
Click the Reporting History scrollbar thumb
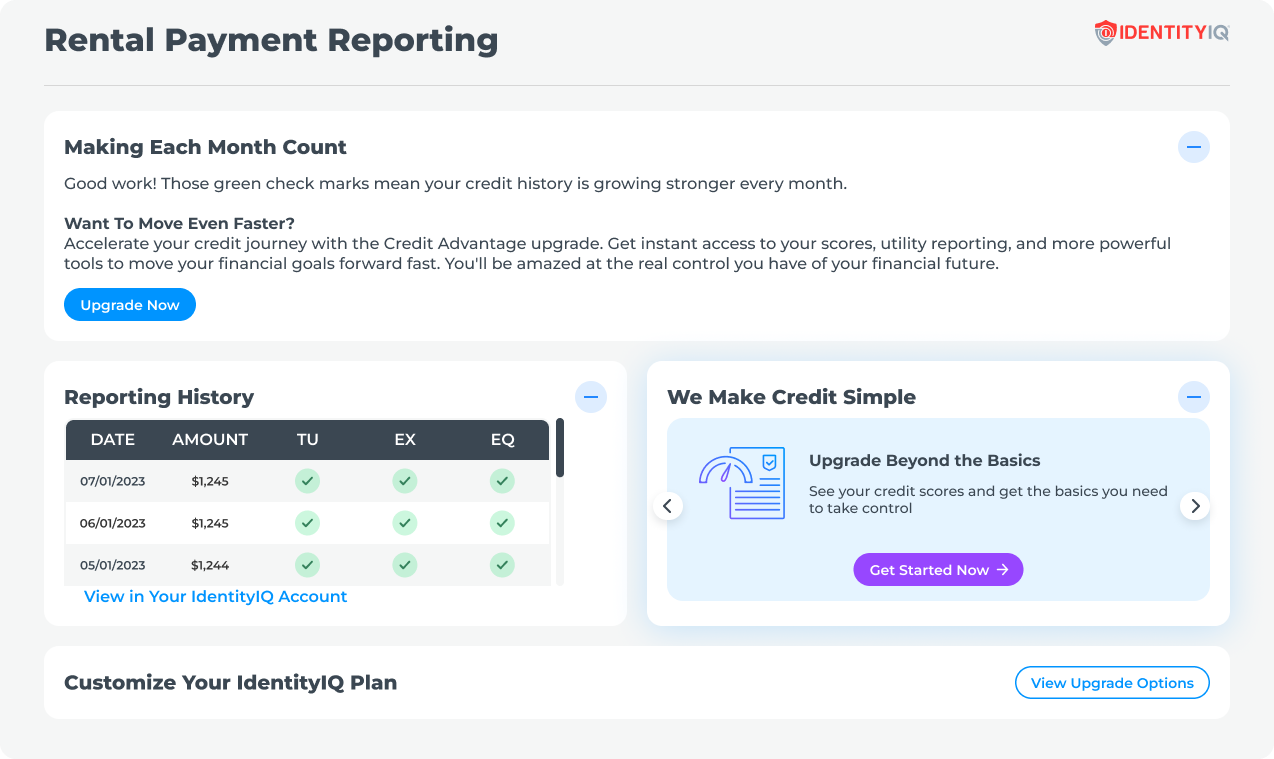click(560, 448)
